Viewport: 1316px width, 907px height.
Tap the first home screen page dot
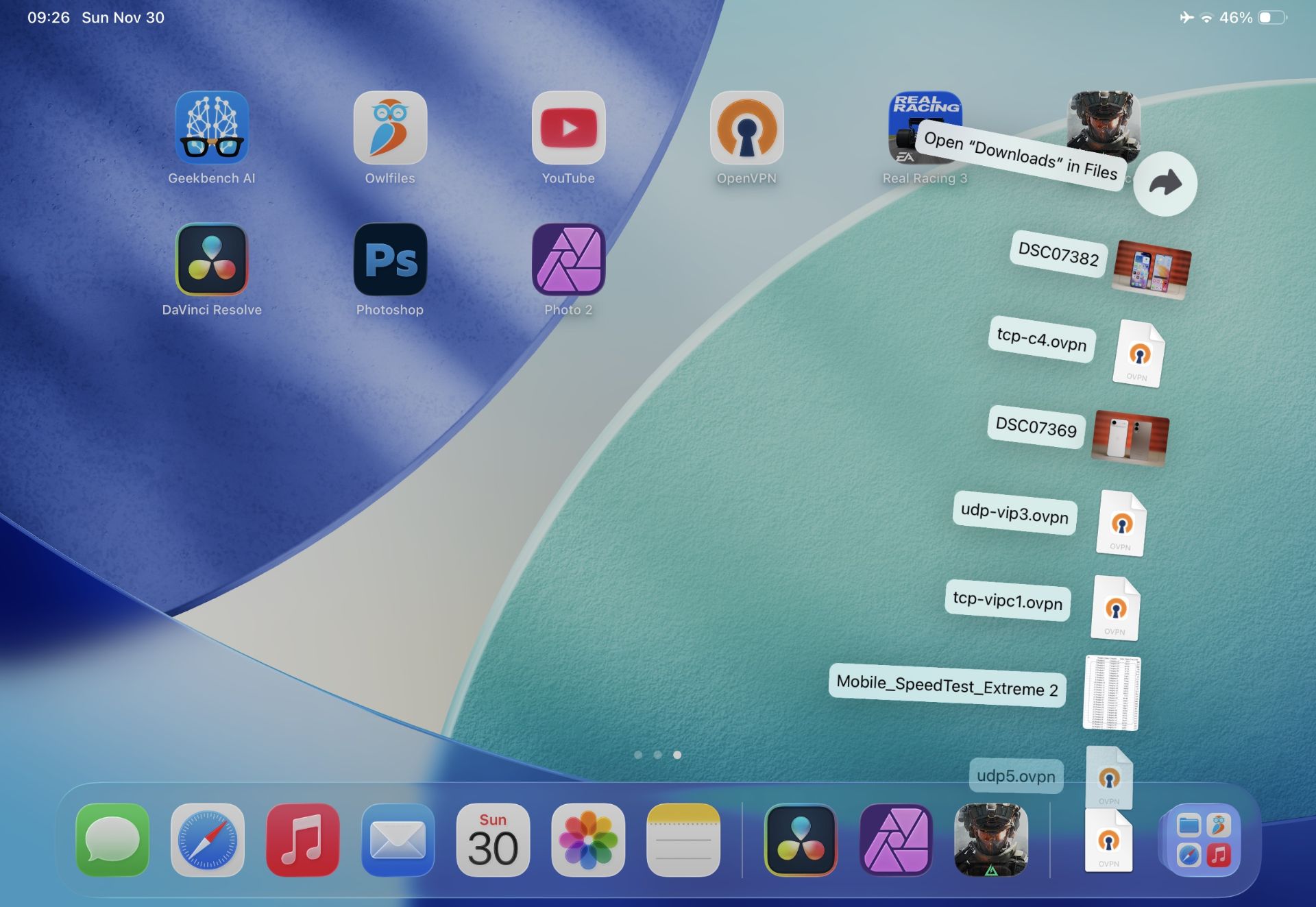(x=639, y=755)
